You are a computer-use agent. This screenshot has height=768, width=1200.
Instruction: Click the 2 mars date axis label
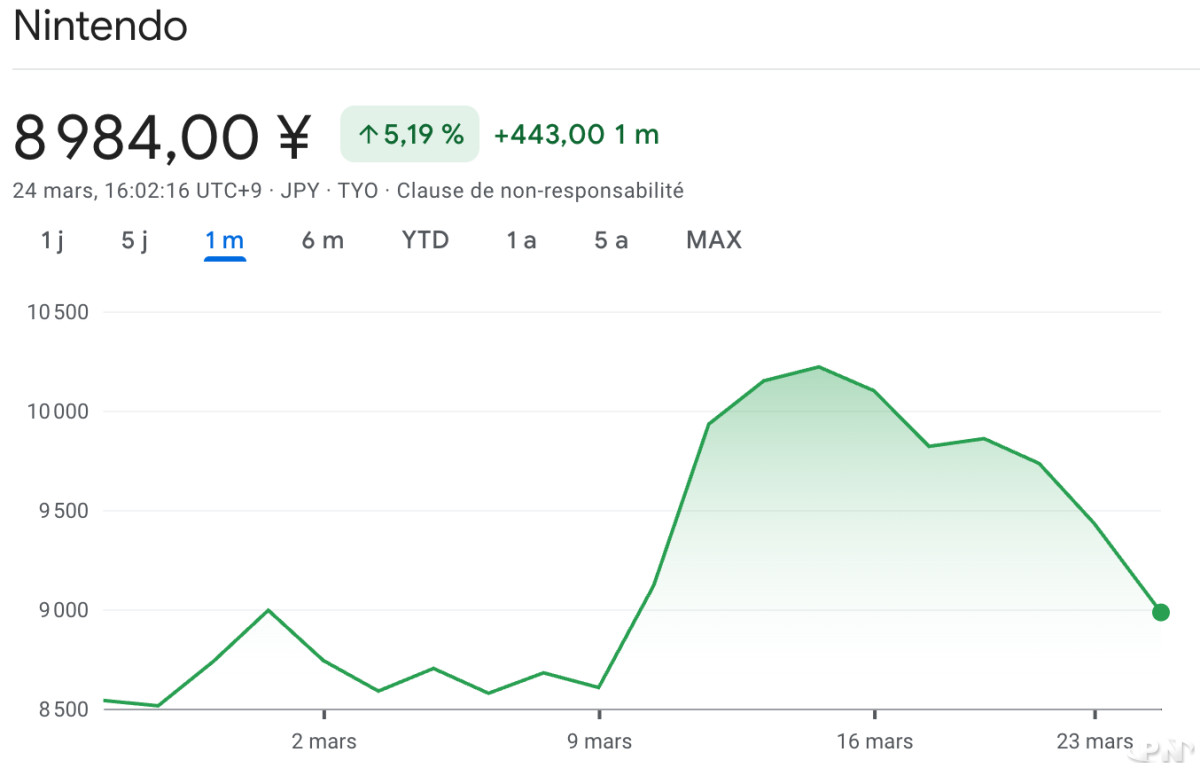click(x=324, y=742)
